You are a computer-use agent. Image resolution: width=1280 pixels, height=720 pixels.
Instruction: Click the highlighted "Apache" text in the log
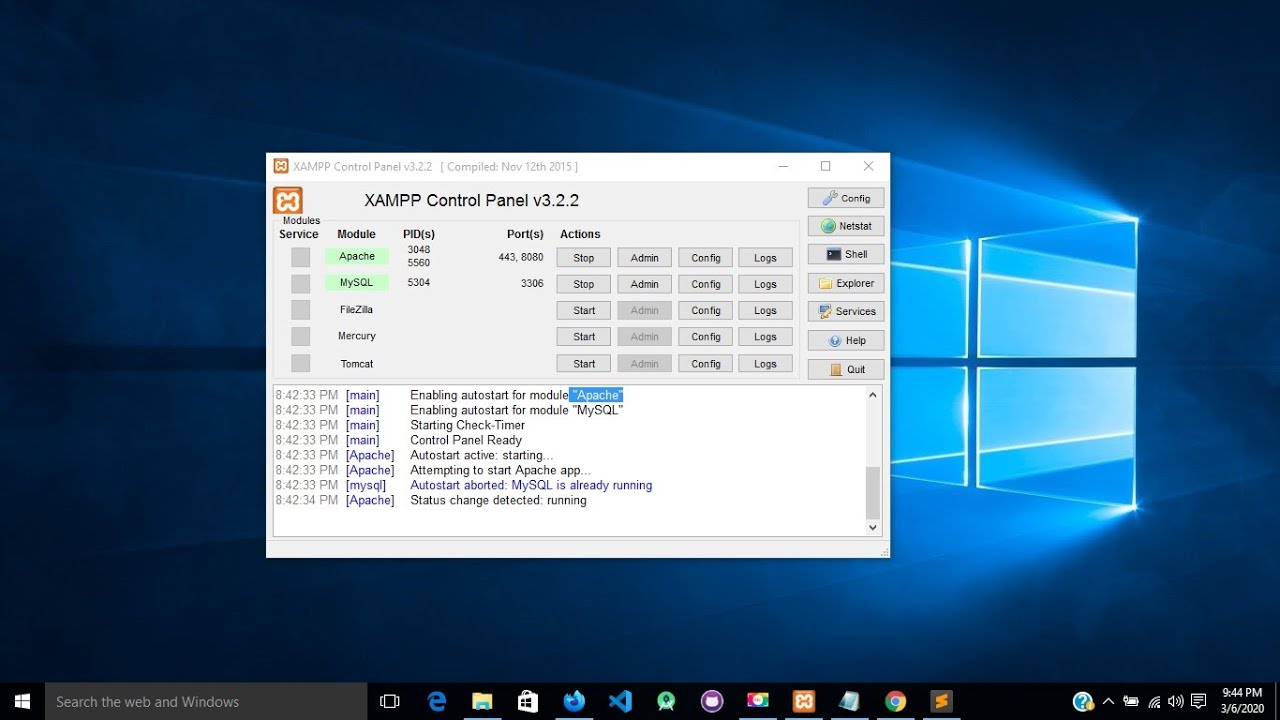tap(596, 395)
